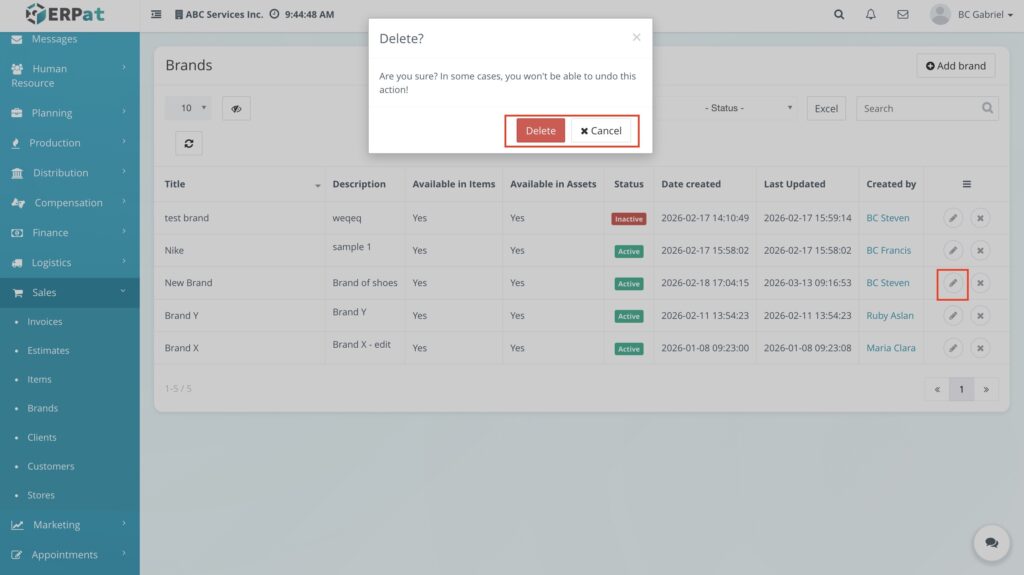Open the messages envelope icon in header

coord(902,15)
